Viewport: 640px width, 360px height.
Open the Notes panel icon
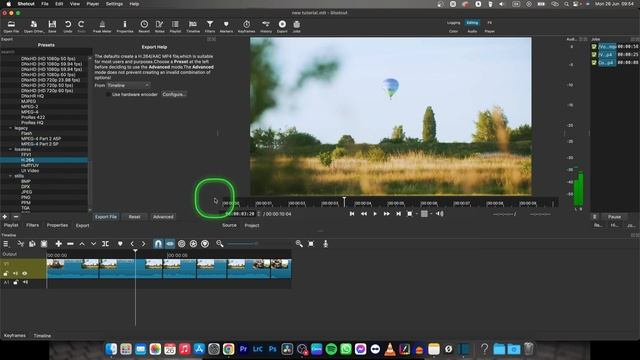160,27
